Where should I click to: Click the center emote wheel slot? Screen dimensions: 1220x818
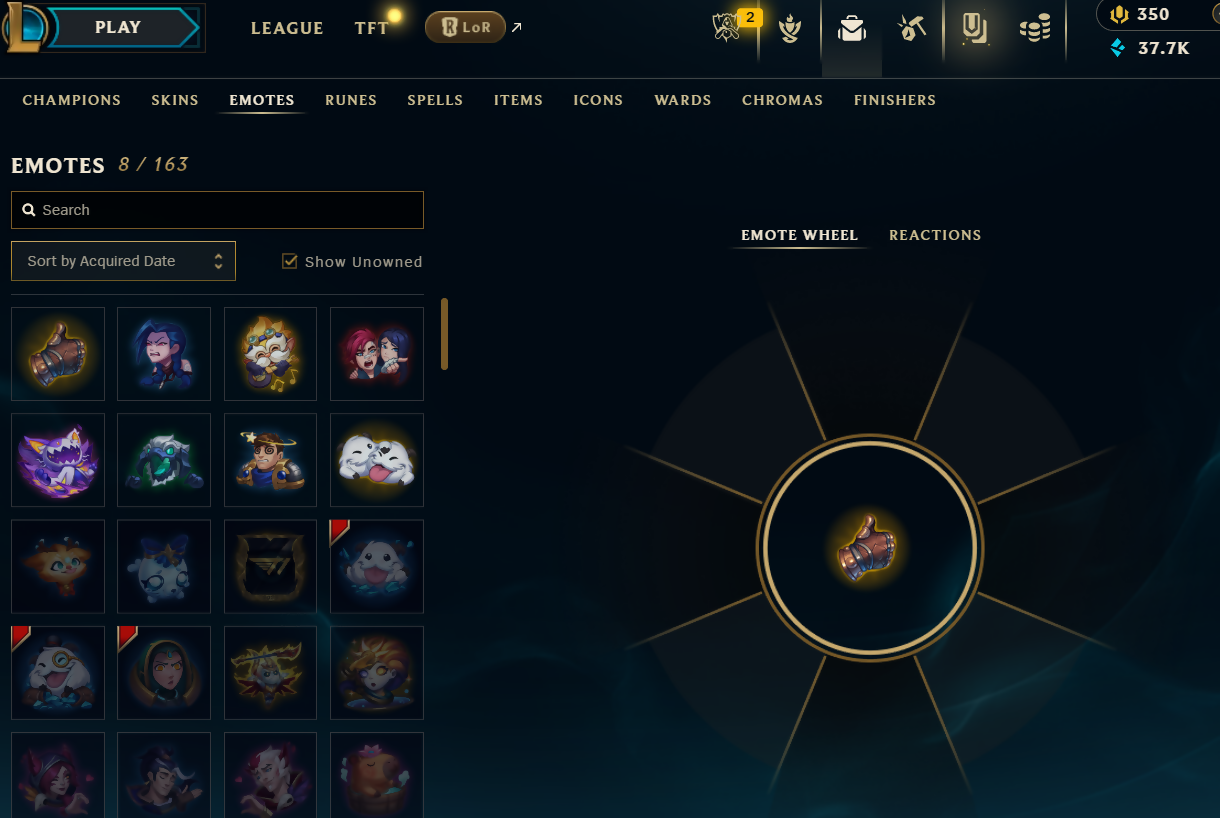pyautogui.click(x=869, y=548)
